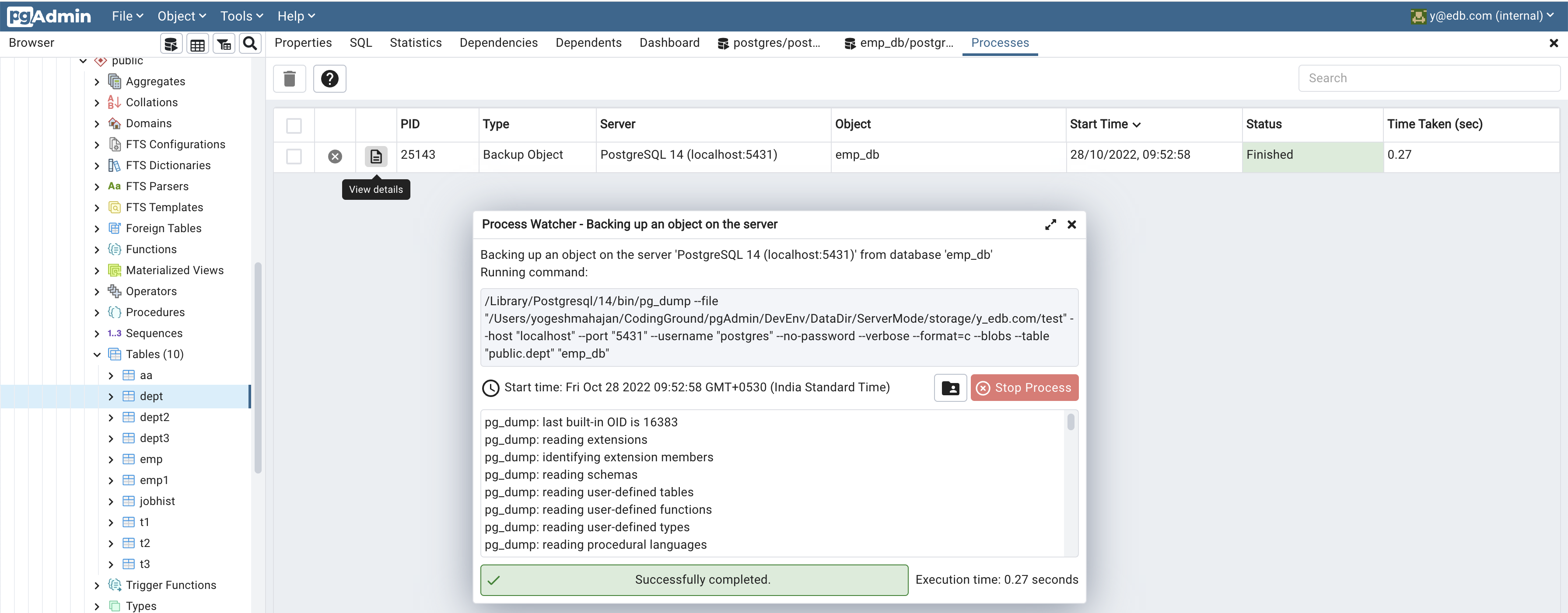The height and width of the screenshot is (613, 1568).
Task: Click the View details icon for process 25143
Action: (x=375, y=156)
